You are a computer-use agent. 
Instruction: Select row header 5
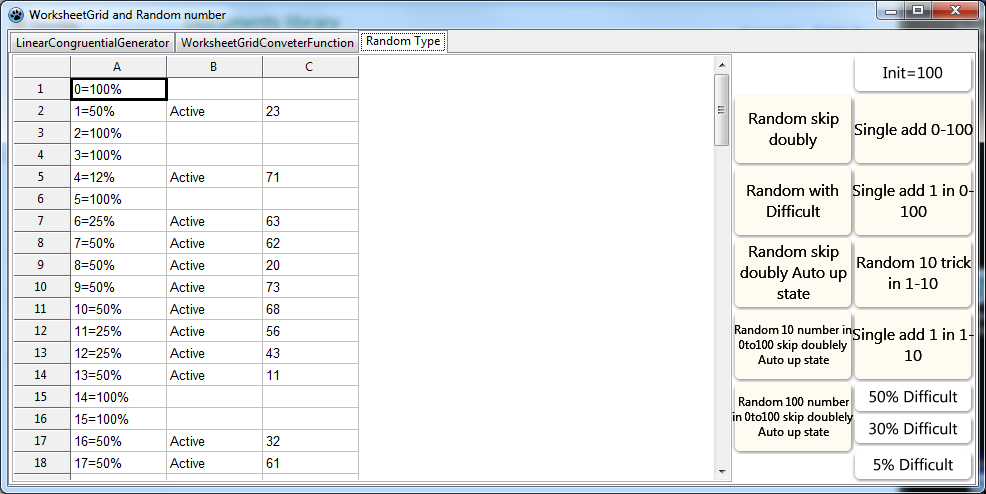click(42, 177)
